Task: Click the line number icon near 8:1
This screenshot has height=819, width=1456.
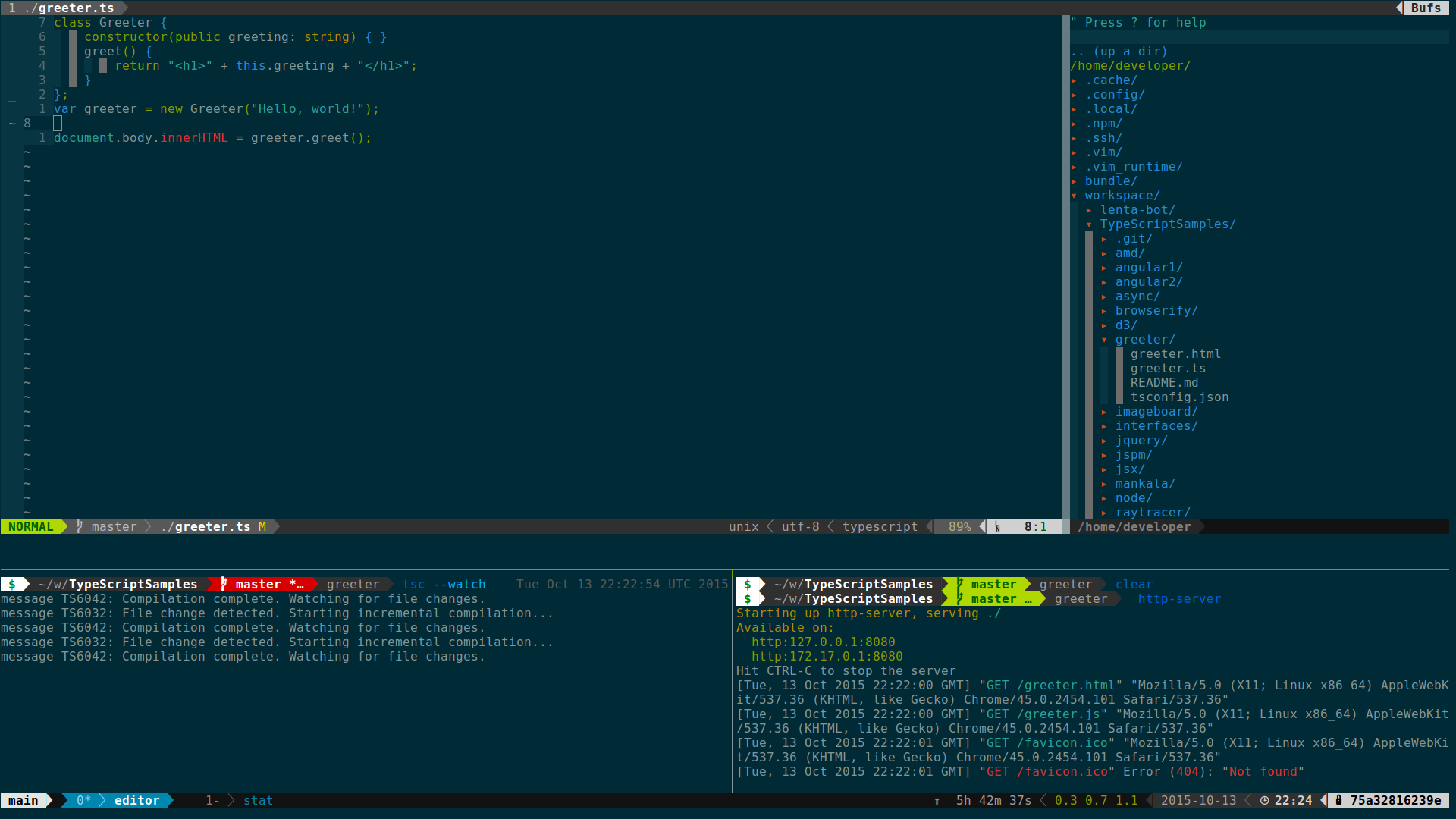Action: [997, 526]
